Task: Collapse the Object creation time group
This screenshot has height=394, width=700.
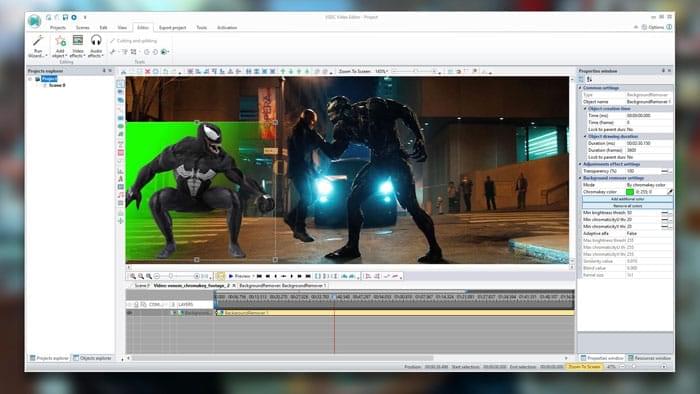Action: coord(585,108)
